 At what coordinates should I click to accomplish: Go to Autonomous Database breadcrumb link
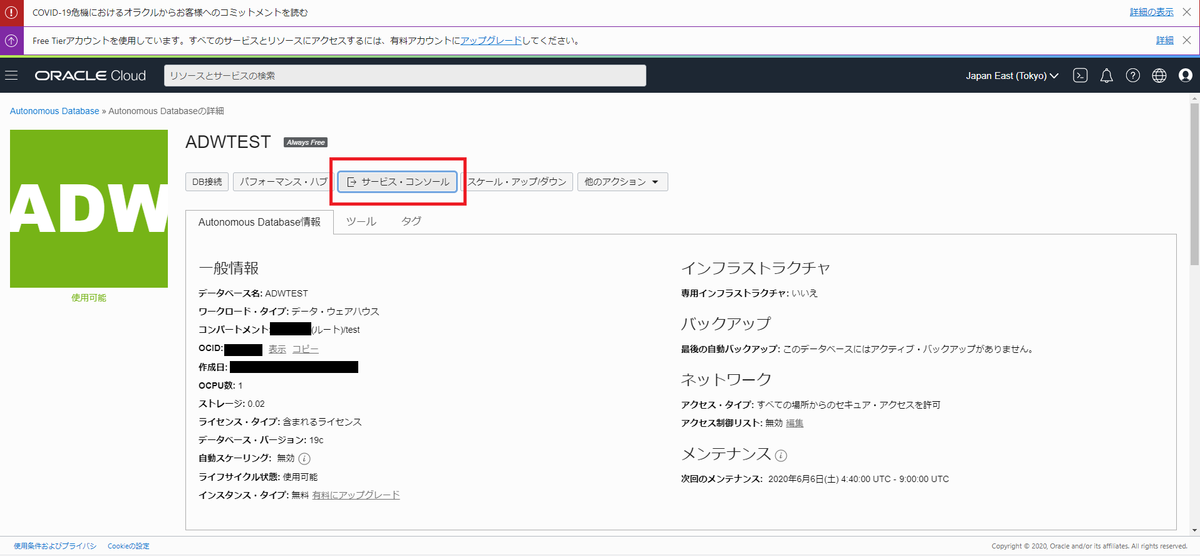[x=54, y=110]
